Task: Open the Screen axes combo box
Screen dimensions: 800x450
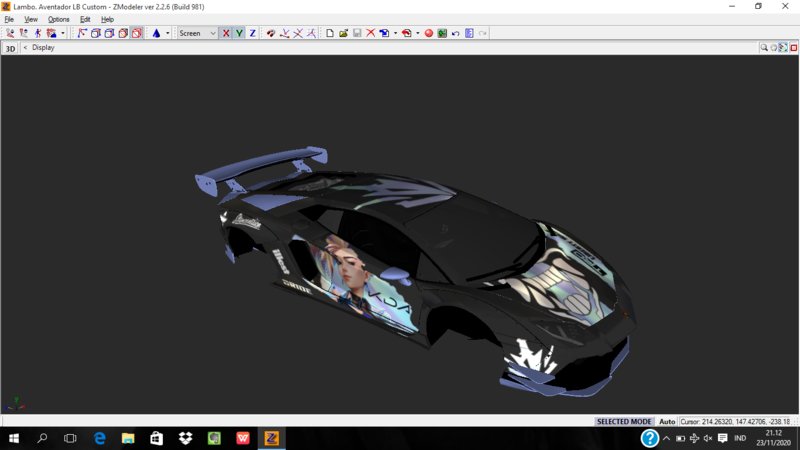Action: pos(197,33)
